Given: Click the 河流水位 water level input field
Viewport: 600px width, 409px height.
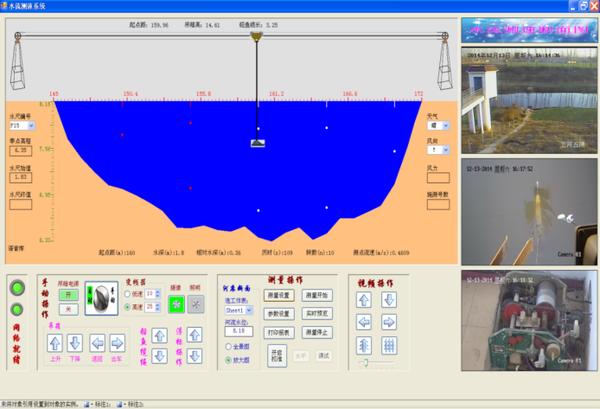Looking at the screenshot, I should (x=239, y=331).
